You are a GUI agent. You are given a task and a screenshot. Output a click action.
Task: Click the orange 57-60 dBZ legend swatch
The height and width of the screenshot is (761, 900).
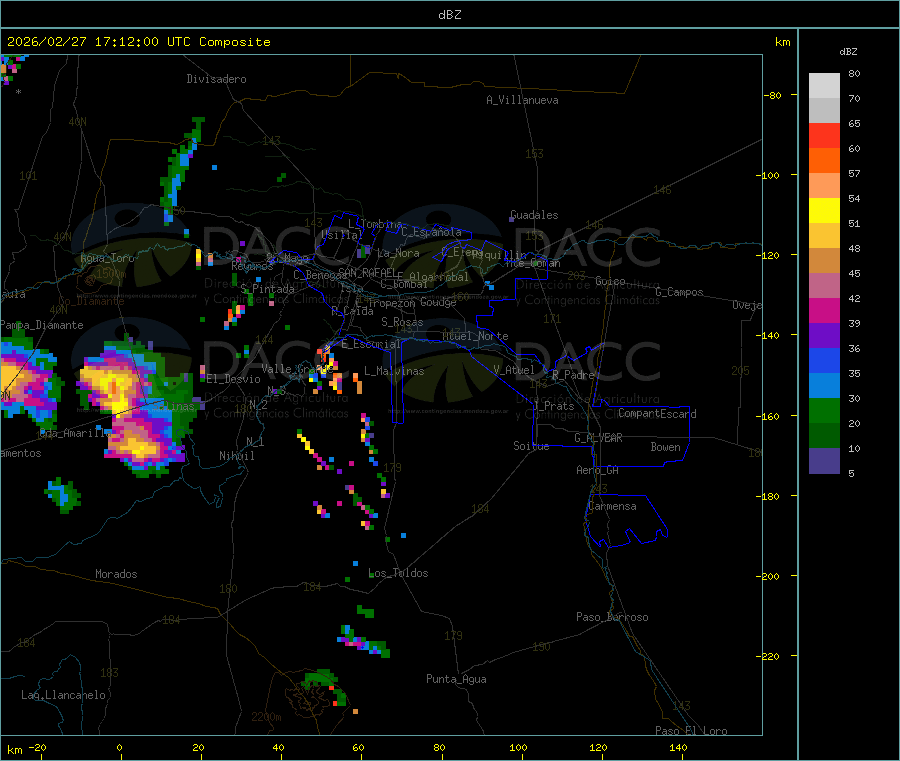coord(824,161)
